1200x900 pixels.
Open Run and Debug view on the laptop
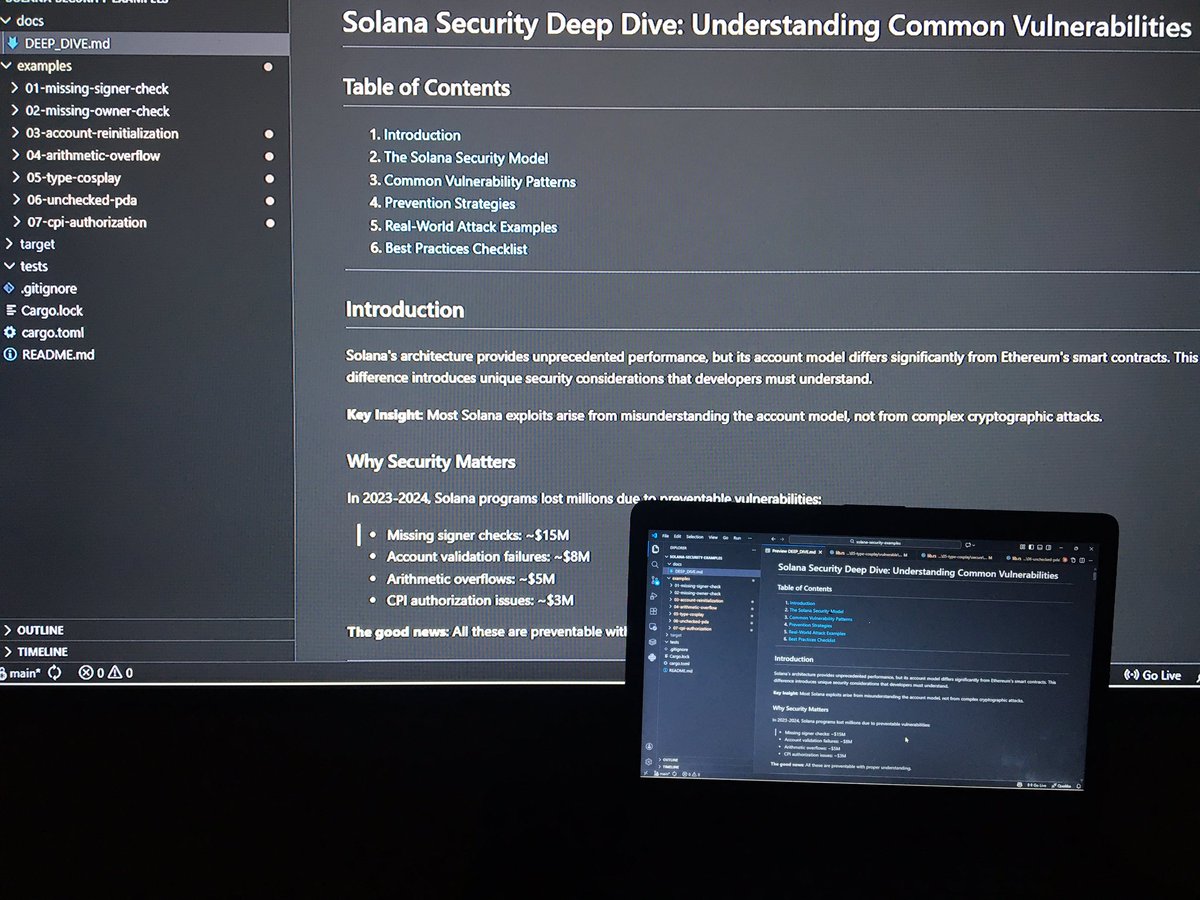(654, 596)
